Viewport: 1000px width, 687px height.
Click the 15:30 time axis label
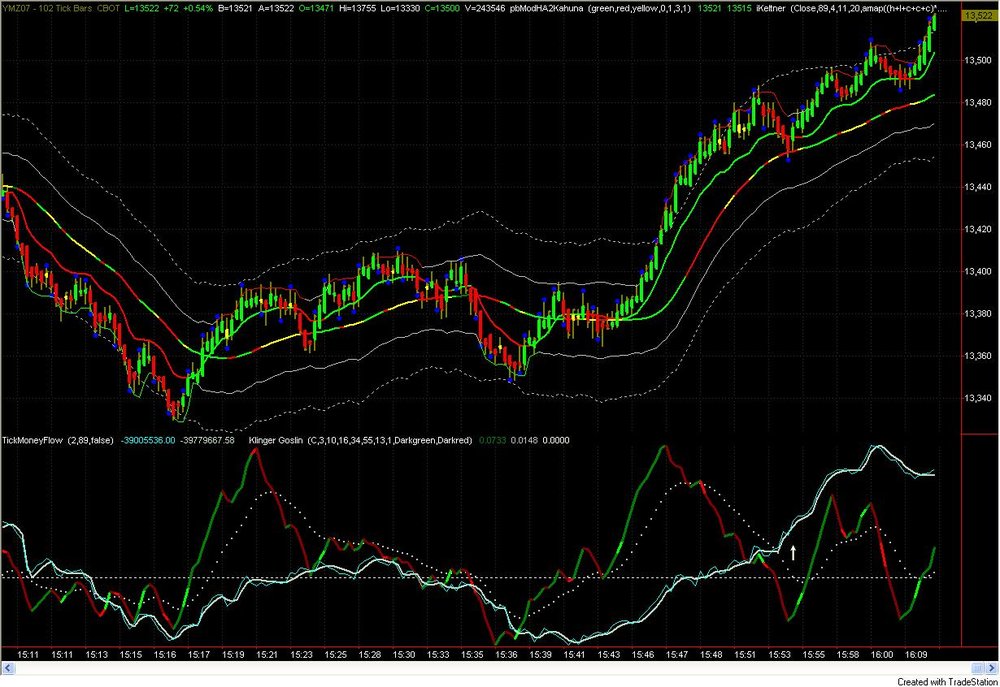pyautogui.click(x=404, y=654)
